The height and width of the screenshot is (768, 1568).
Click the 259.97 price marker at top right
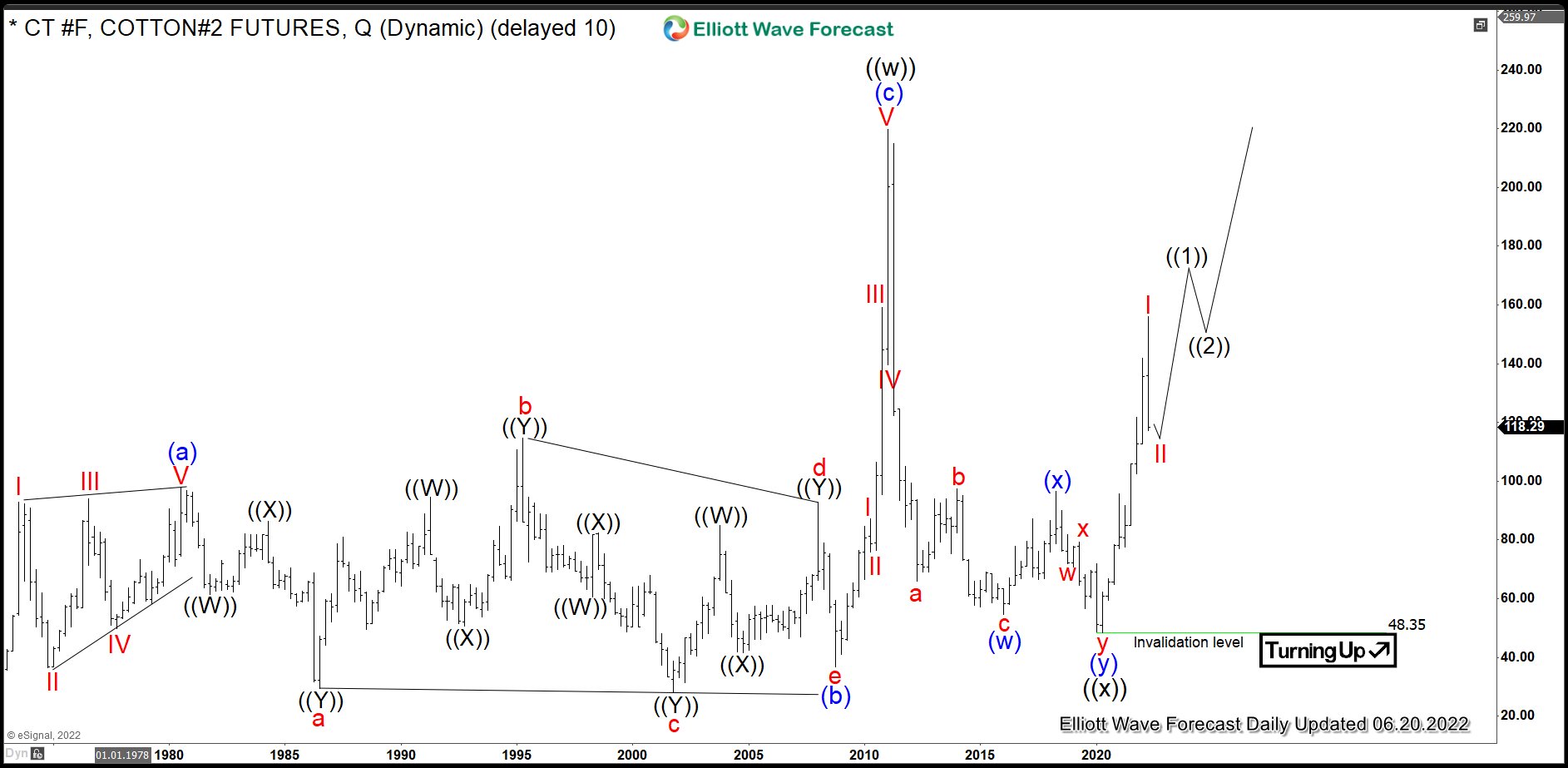pyautogui.click(x=1520, y=15)
